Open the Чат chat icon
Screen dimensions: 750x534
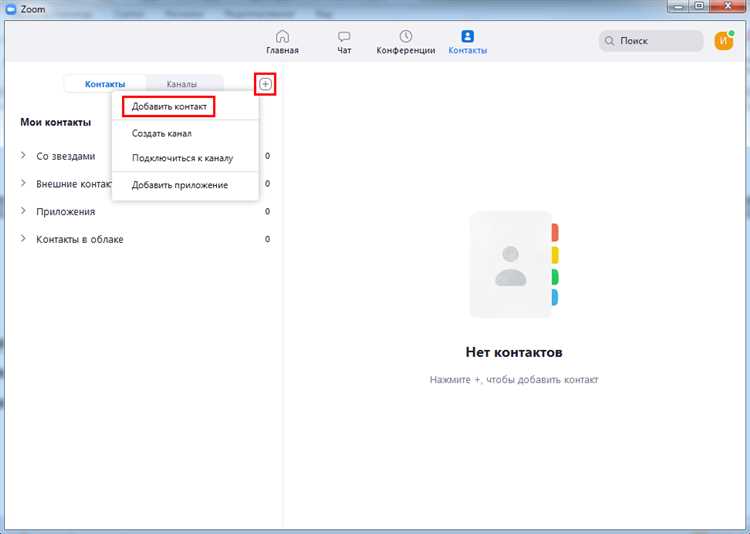pos(344,37)
